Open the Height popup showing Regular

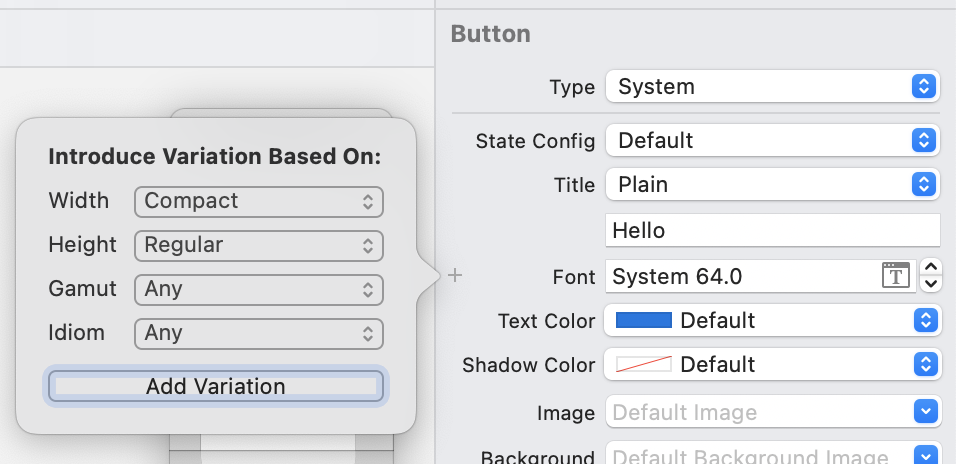tap(259, 245)
